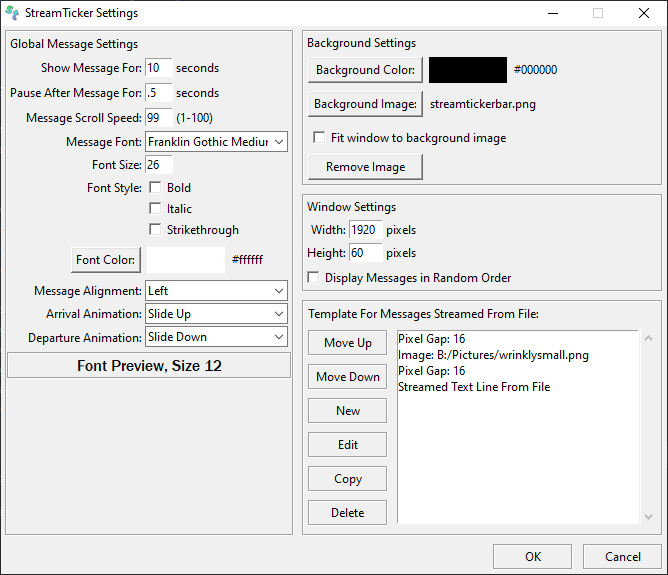
Task: Enable the Bold font style checkbox
Action: 155,187
